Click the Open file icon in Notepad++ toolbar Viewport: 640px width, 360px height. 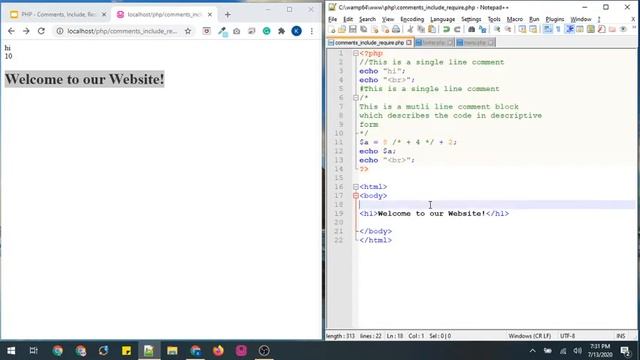[x=342, y=29]
